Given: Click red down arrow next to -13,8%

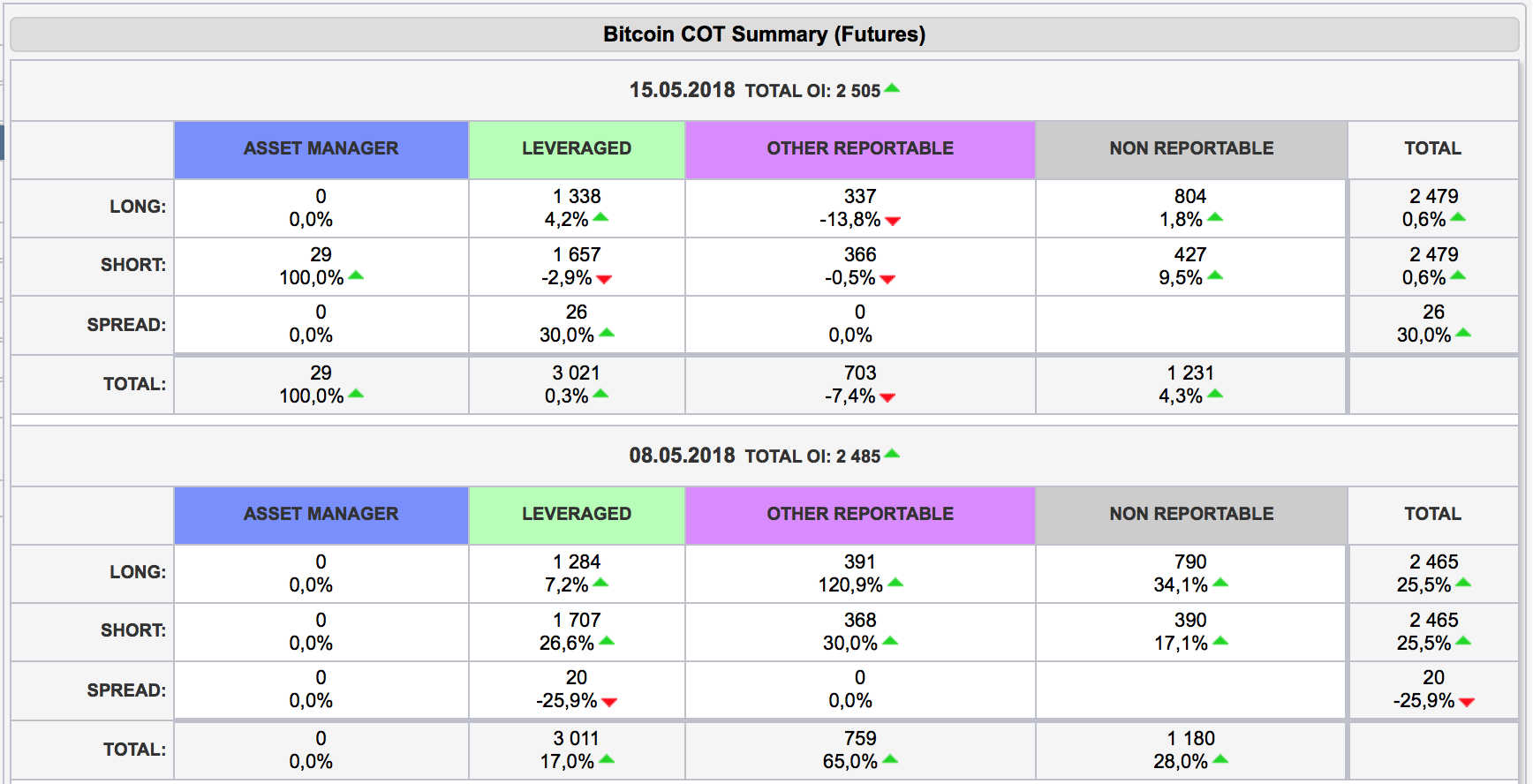Looking at the screenshot, I should [x=893, y=221].
